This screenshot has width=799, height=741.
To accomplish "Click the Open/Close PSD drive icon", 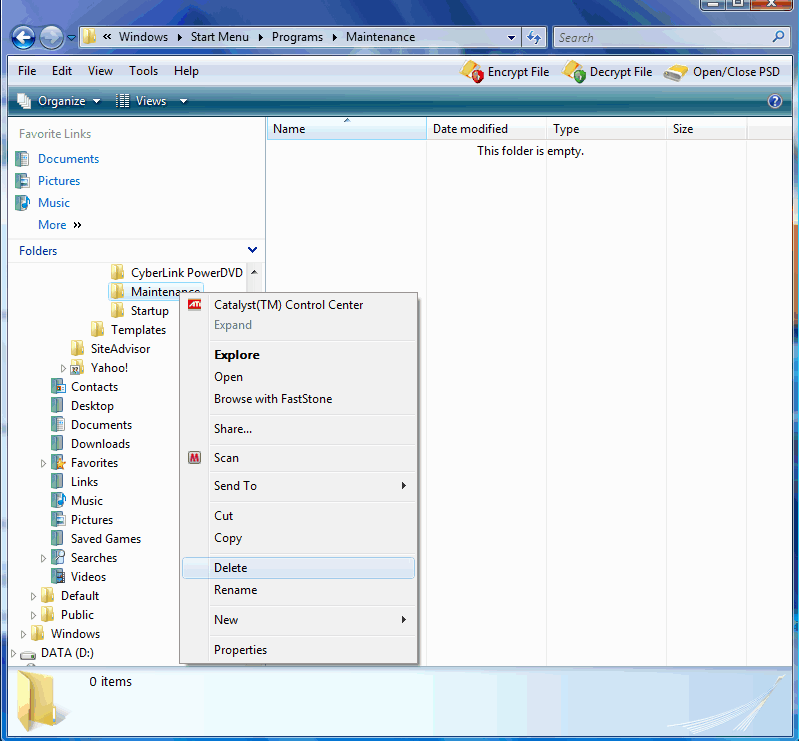I will pyautogui.click(x=676, y=73).
